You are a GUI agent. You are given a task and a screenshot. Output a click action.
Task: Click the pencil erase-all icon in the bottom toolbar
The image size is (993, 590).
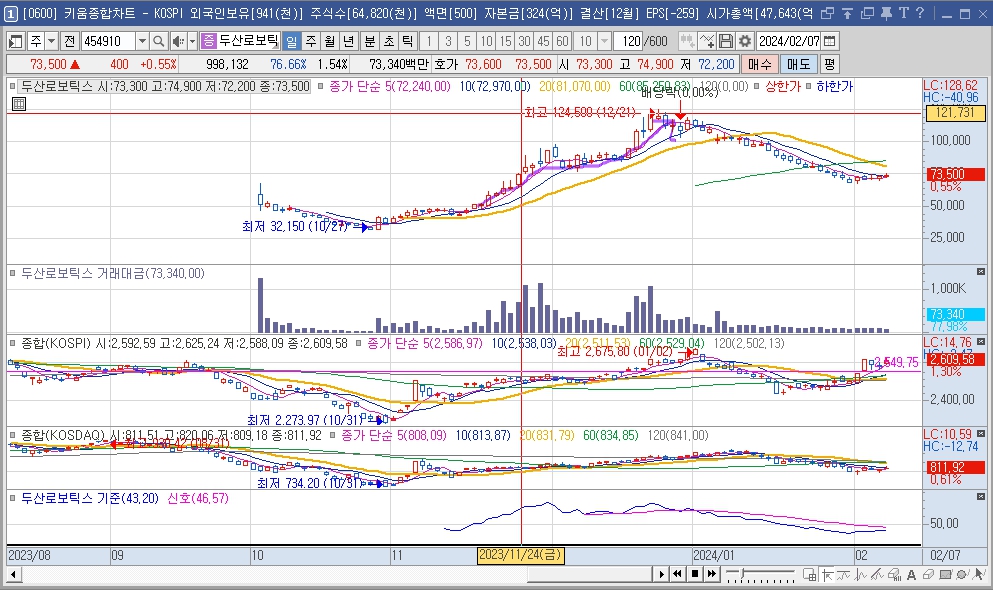894,575
